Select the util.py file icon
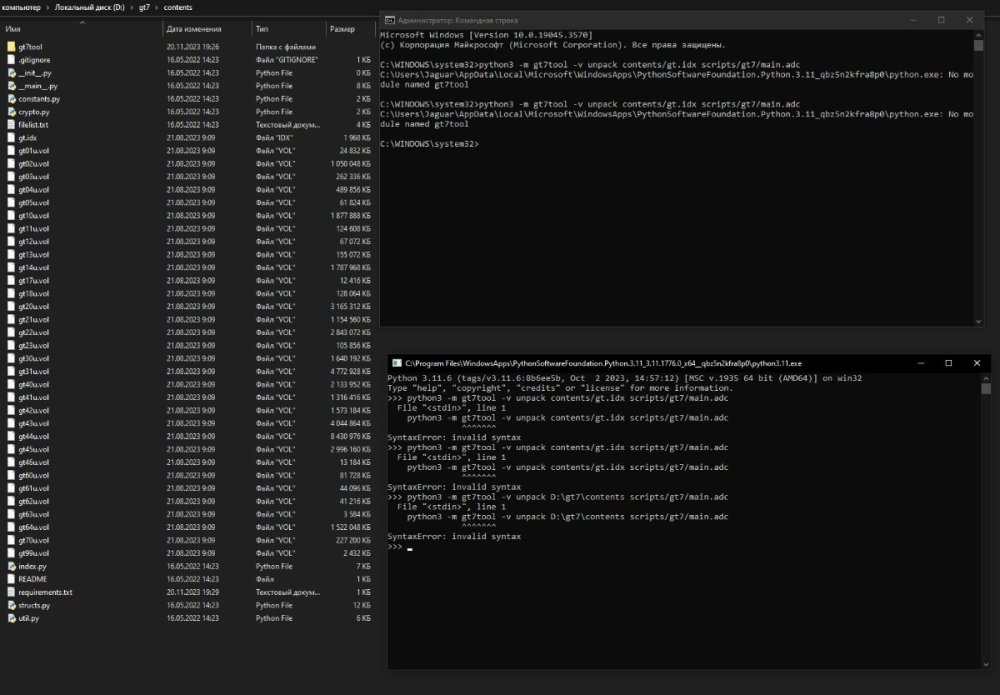The width and height of the screenshot is (1000, 695). [x=11, y=618]
